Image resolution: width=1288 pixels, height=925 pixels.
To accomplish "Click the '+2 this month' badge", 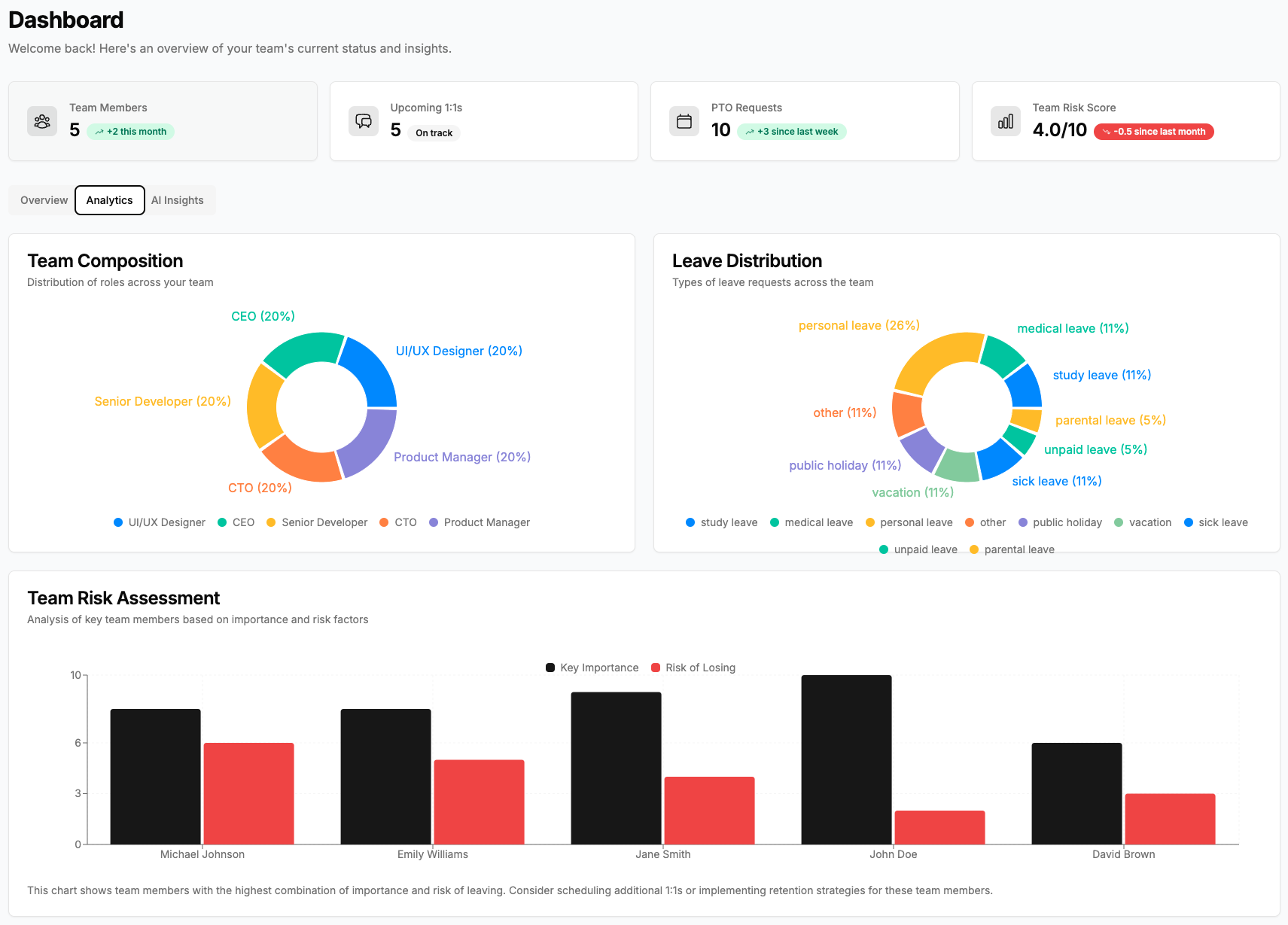I will point(130,131).
